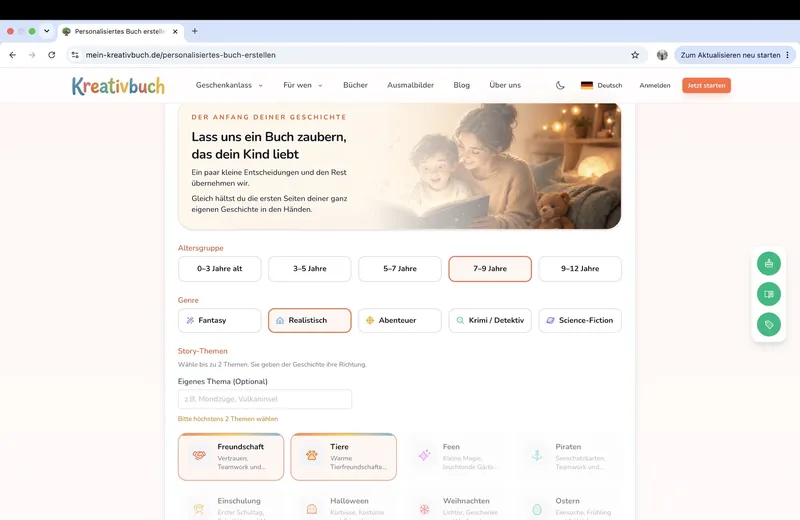This screenshot has height=520, width=800.
Task: Close the Personalisiertes Buch tab
Action: click(175, 31)
